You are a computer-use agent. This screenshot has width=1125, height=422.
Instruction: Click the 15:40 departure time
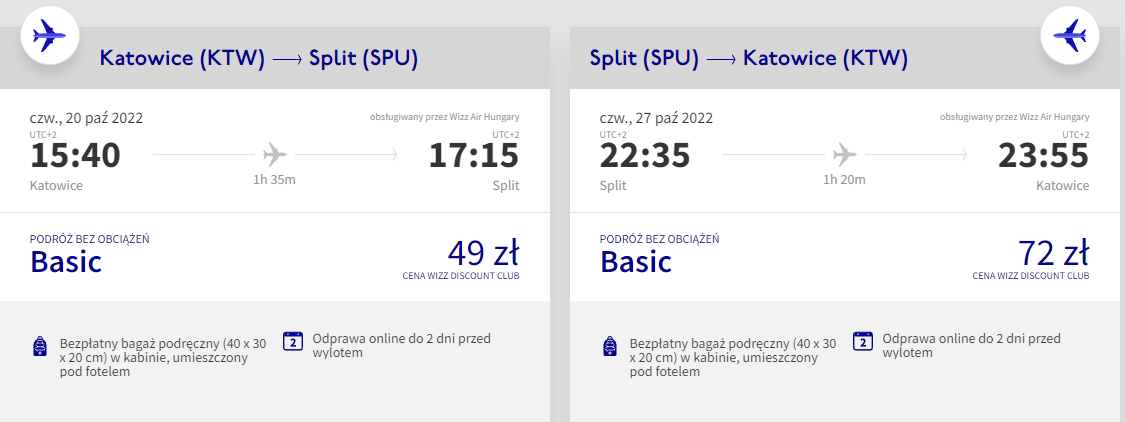pyautogui.click(x=75, y=155)
